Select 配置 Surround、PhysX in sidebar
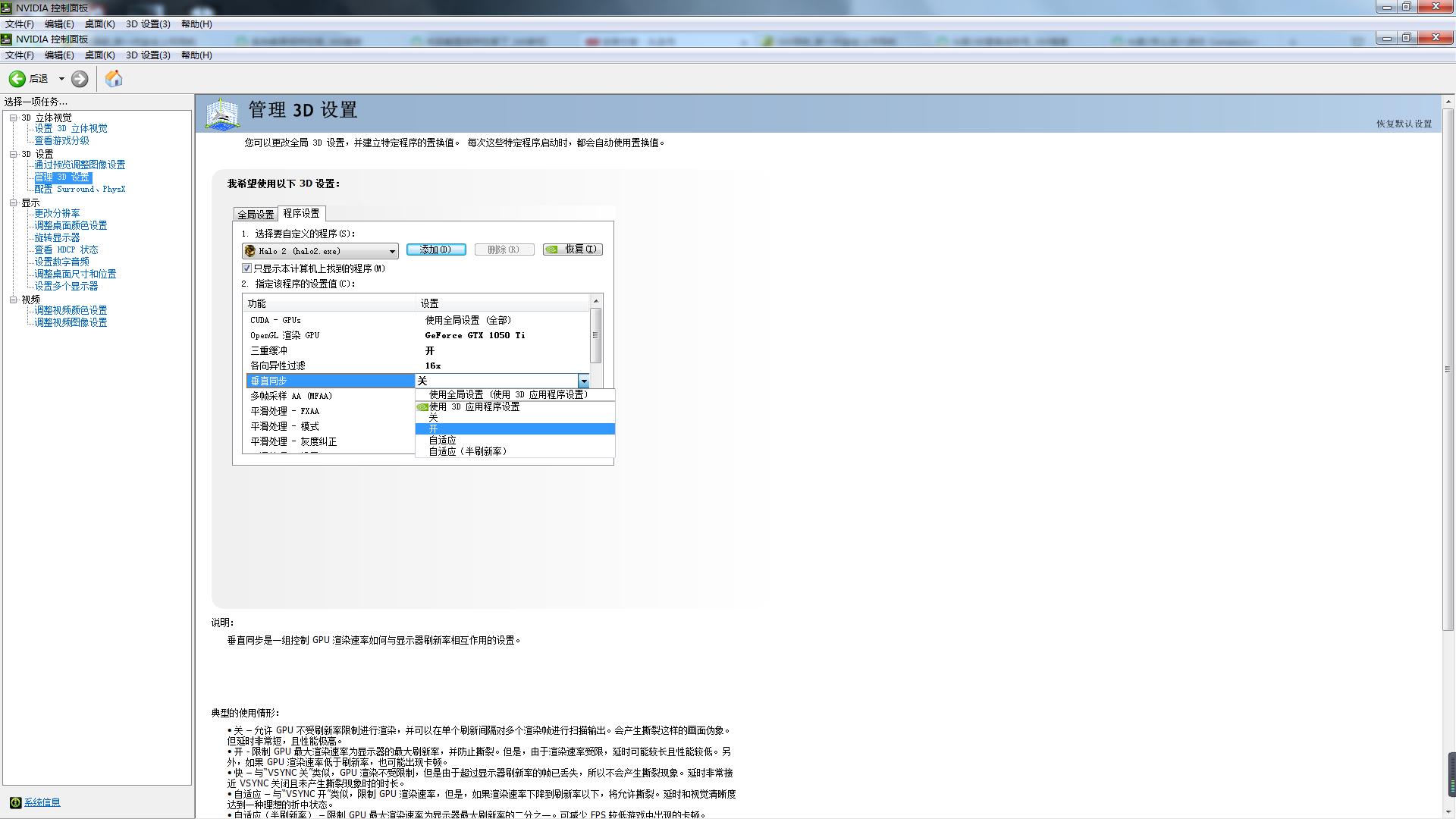Screen dimensions: 1456x819 [80, 189]
